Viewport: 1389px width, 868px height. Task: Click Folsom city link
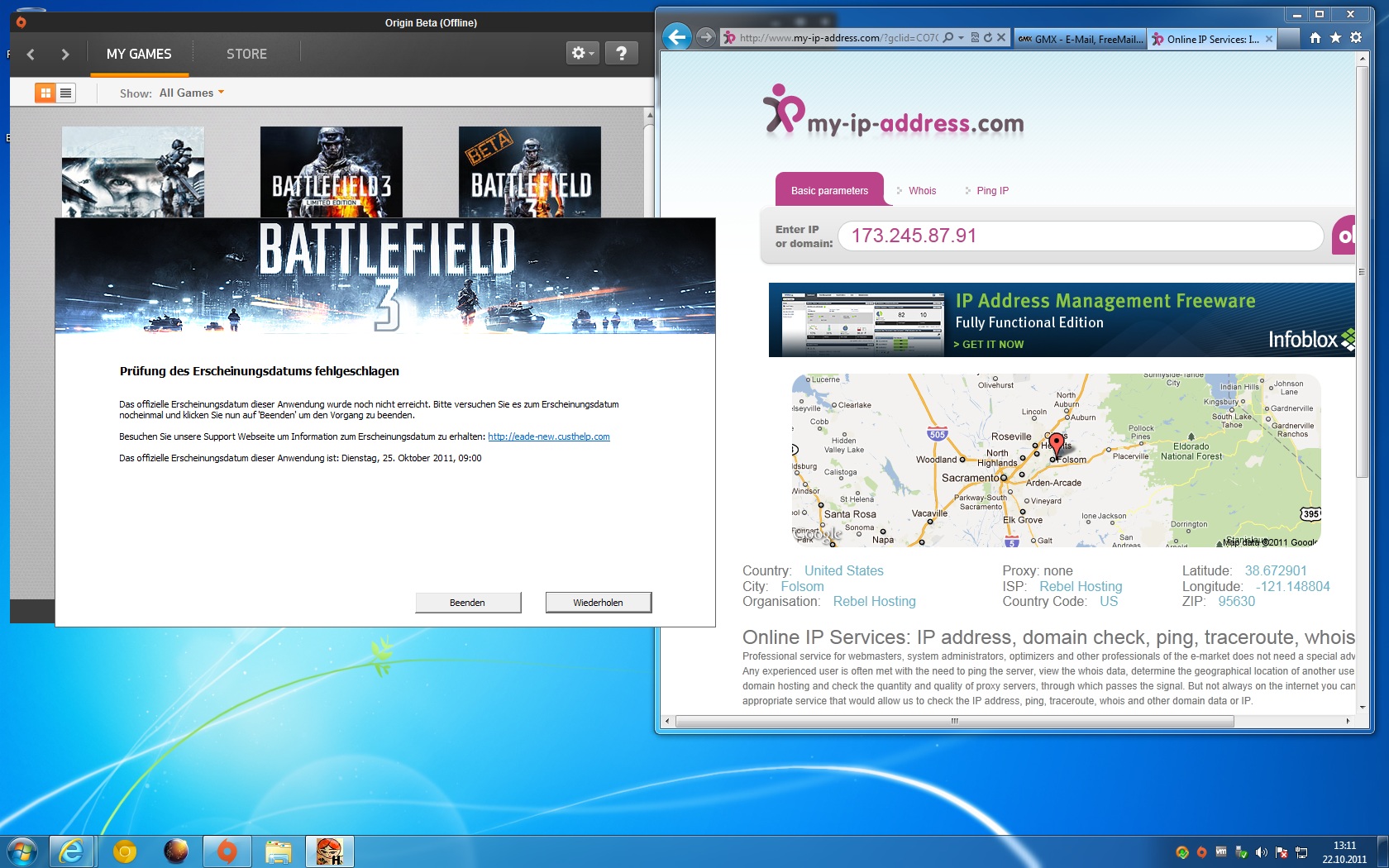(x=802, y=587)
